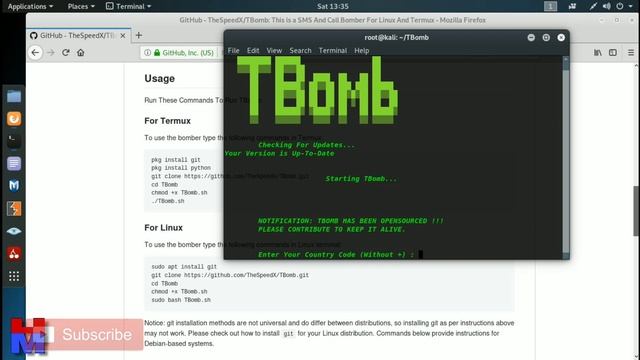Click the Usage heading
640x360 pixels.
pyautogui.click(x=160, y=78)
